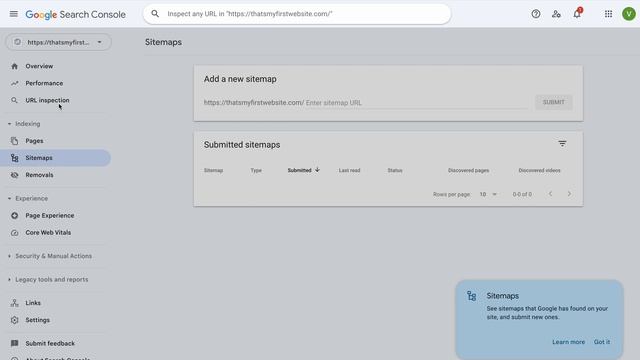Open the Pages indexing report

(34, 141)
